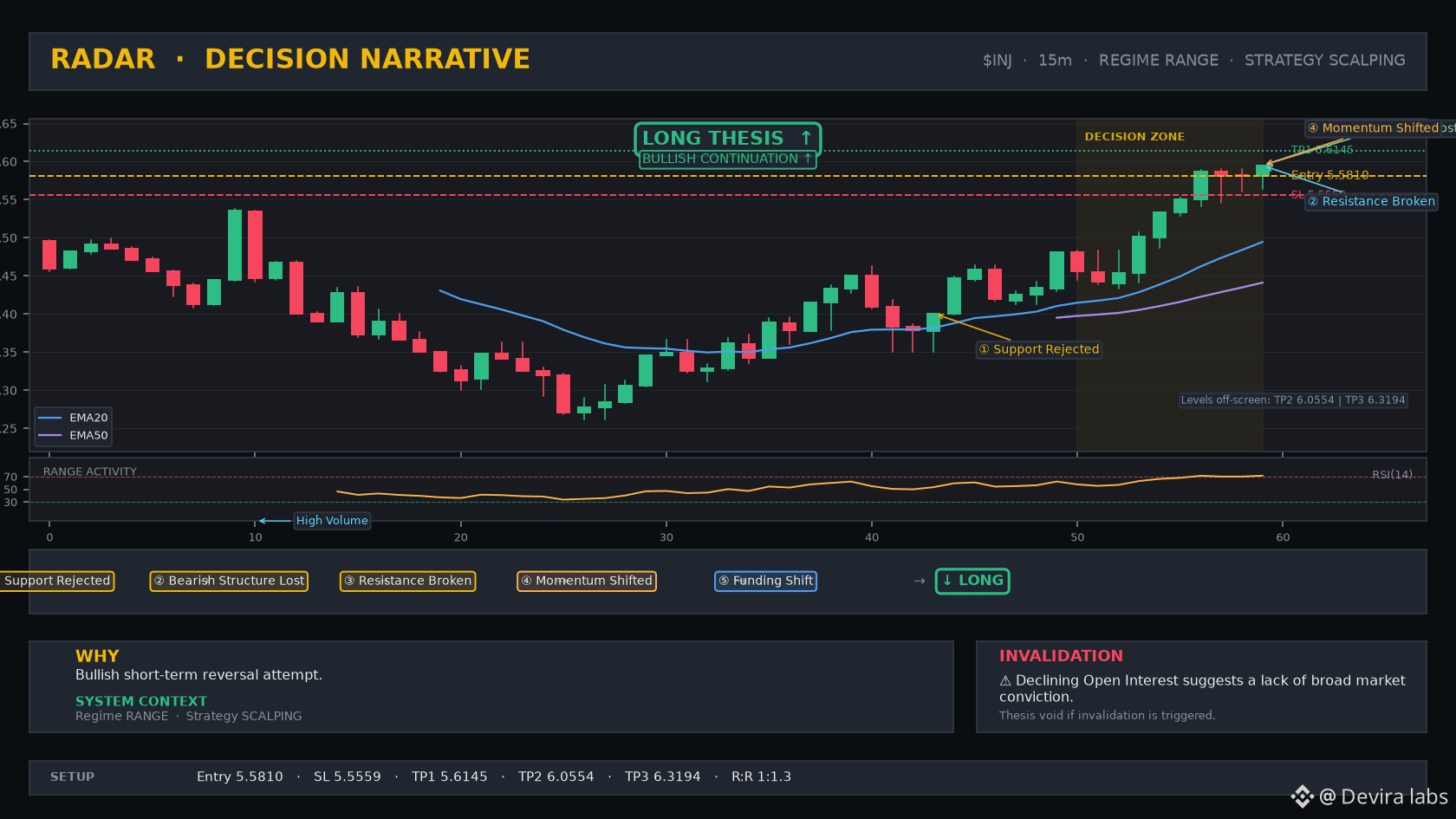Toggle the EMA50 legend entry
Image resolution: width=1456 pixels, height=819 pixels.
pyautogui.click(x=73, y=436)
